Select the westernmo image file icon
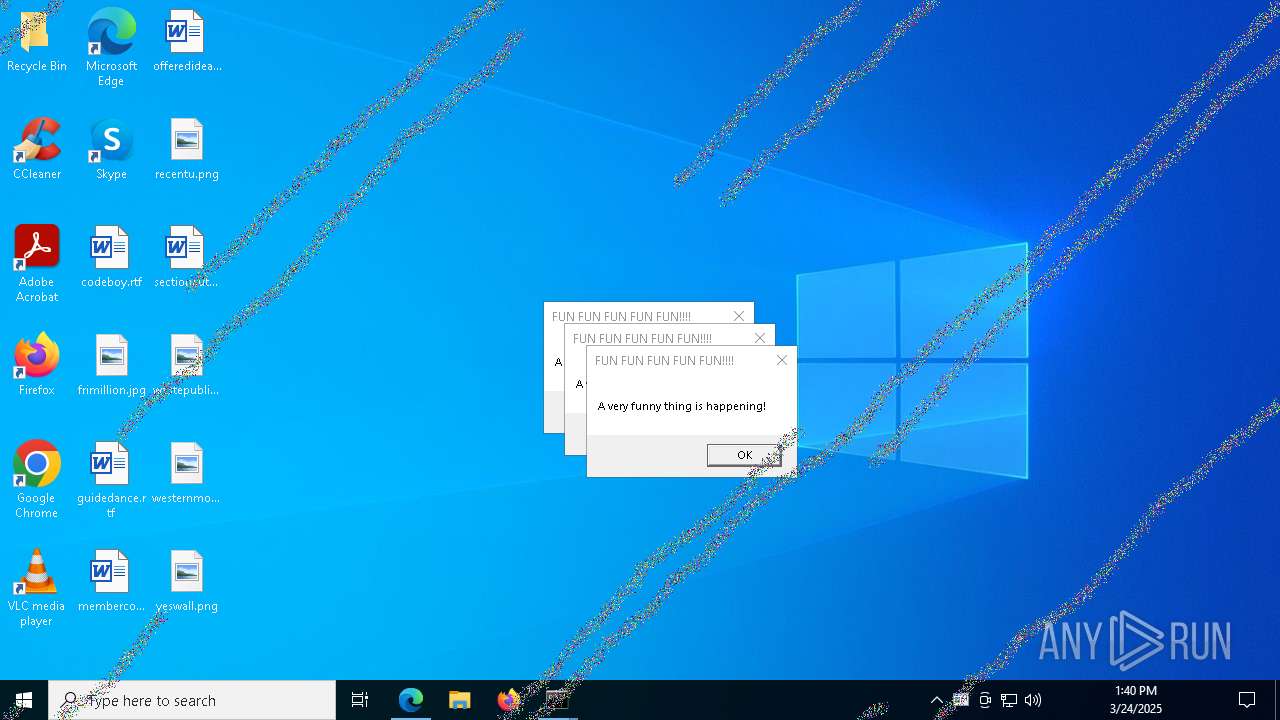Image resolution: width=1280 pixels, height=720 pixels. coord(186,474)
